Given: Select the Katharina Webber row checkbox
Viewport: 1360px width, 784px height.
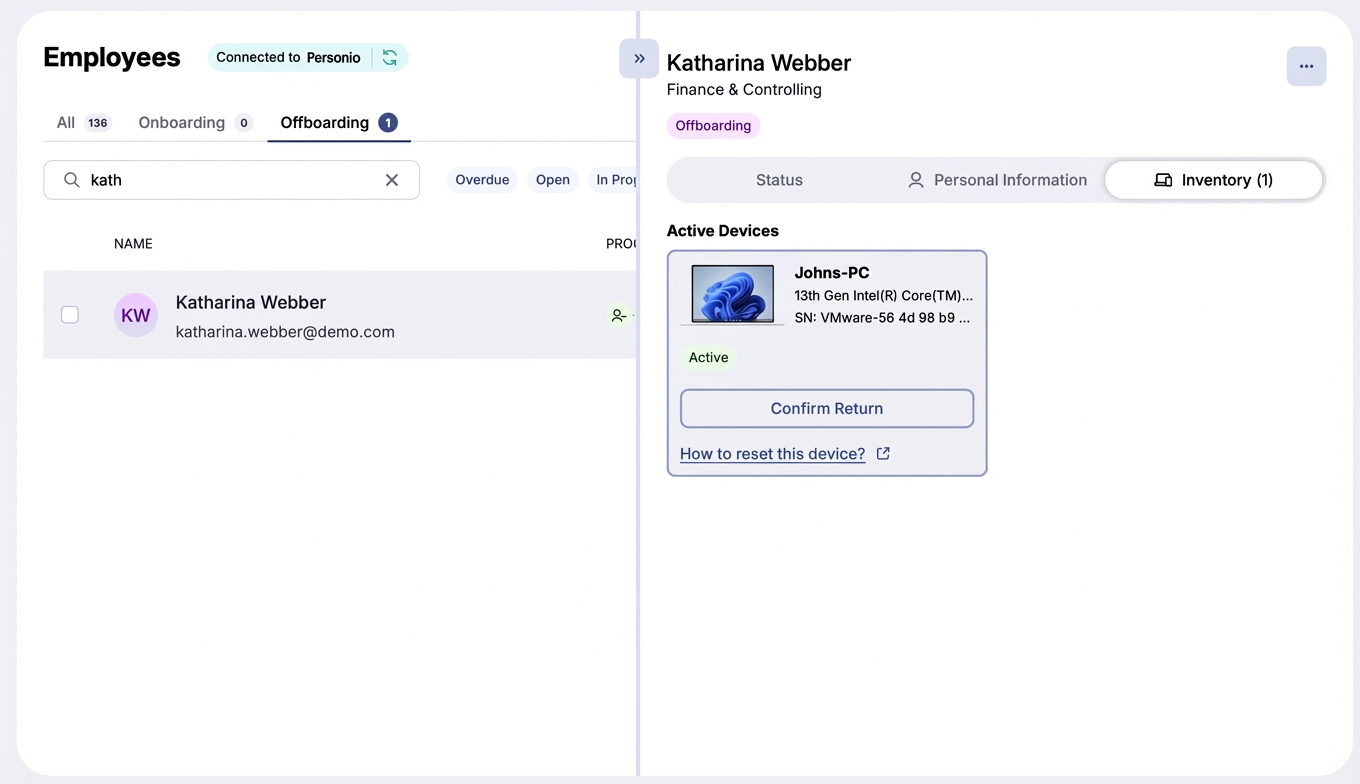Looking at the screenshot, I should tap(70, 315).
